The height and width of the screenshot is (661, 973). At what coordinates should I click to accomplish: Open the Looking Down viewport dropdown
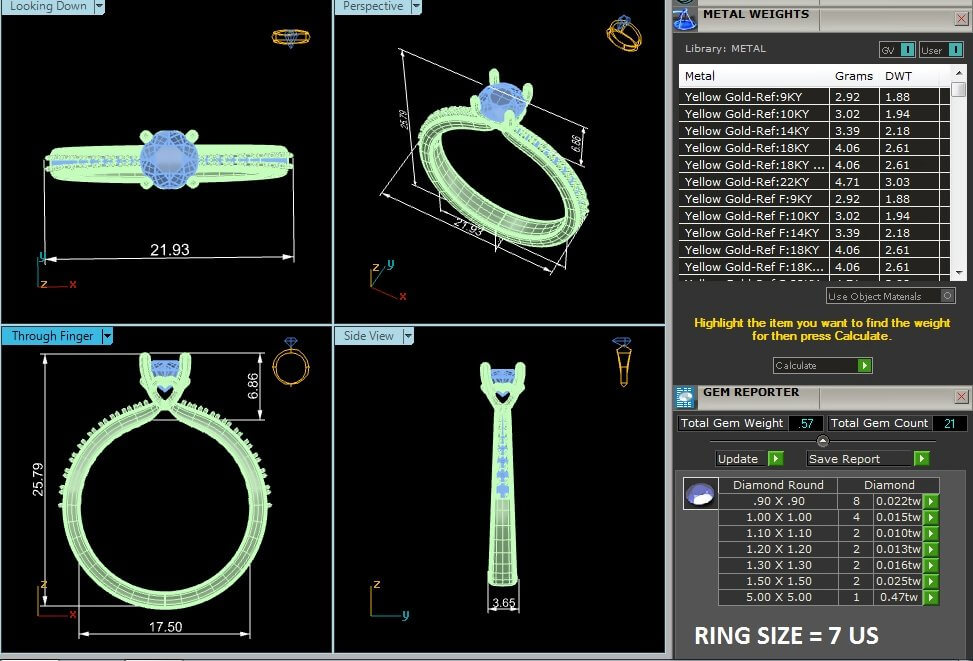[x=99, y=6]
